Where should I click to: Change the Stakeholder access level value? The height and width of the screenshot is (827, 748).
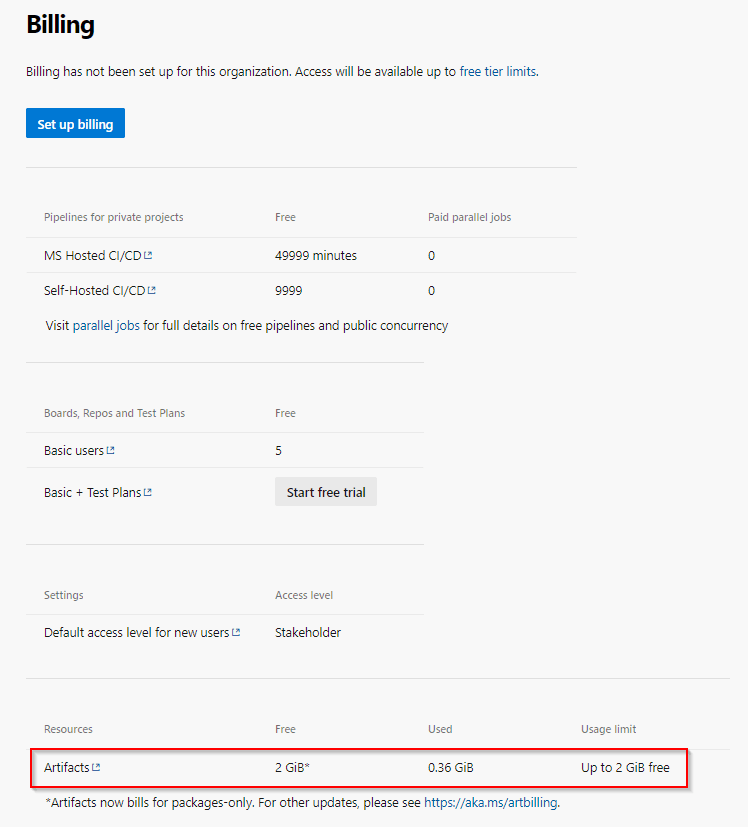[x=308, y=633]
